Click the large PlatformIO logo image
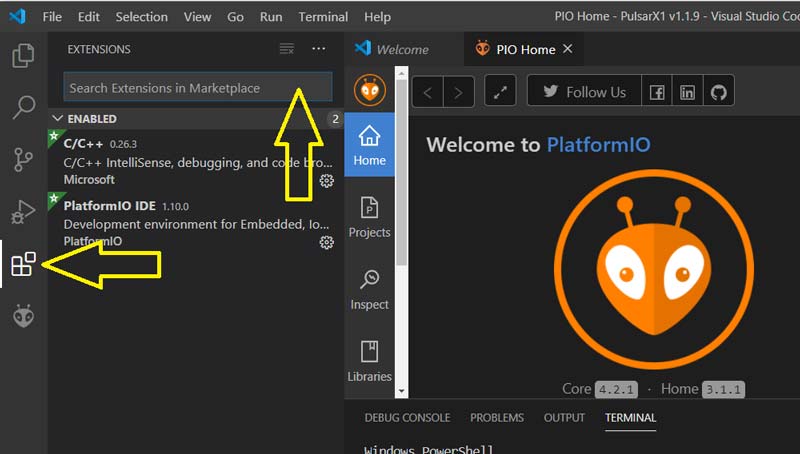 click(654, 269)
